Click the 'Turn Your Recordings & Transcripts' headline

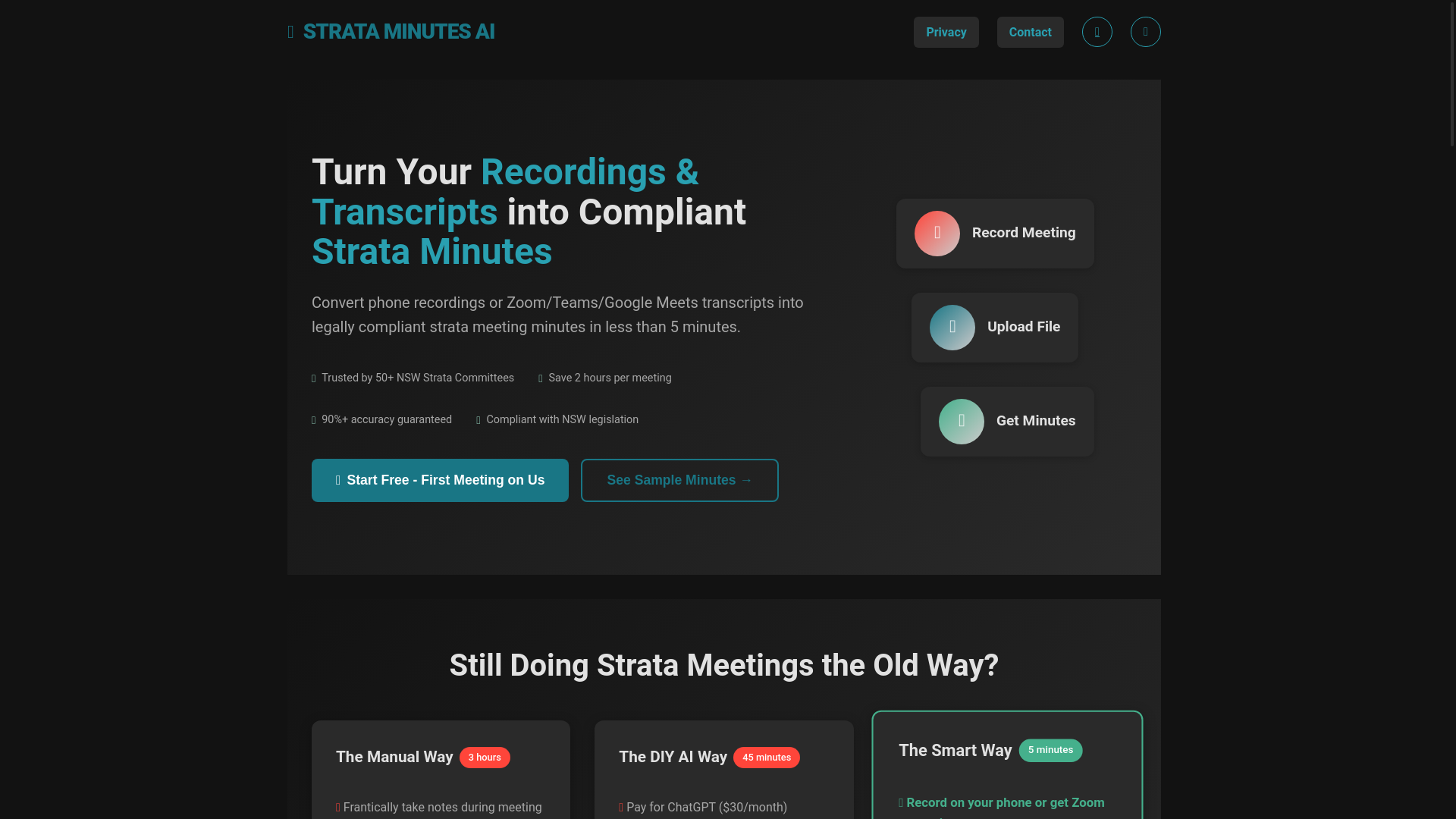pyautogui.click(x=529, y=212)
